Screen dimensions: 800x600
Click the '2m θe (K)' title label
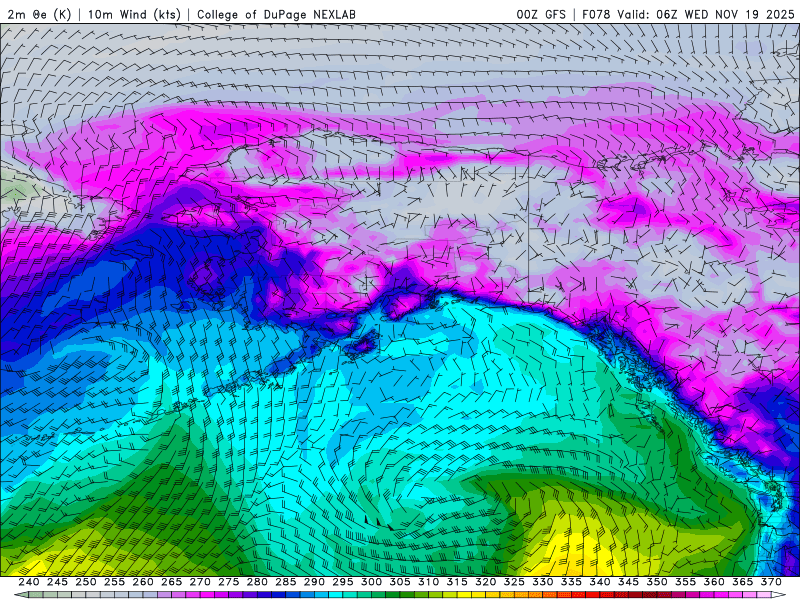tap(39, 14)
